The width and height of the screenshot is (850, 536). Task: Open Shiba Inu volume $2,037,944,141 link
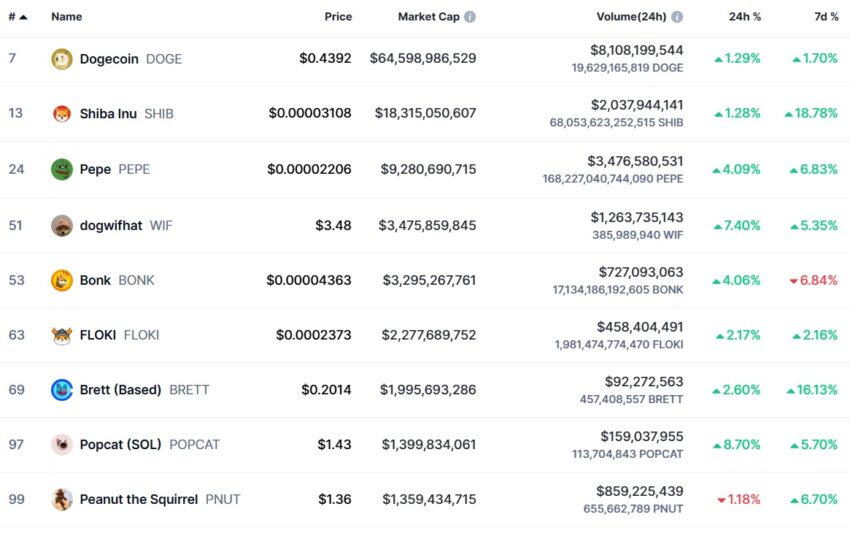637,105
